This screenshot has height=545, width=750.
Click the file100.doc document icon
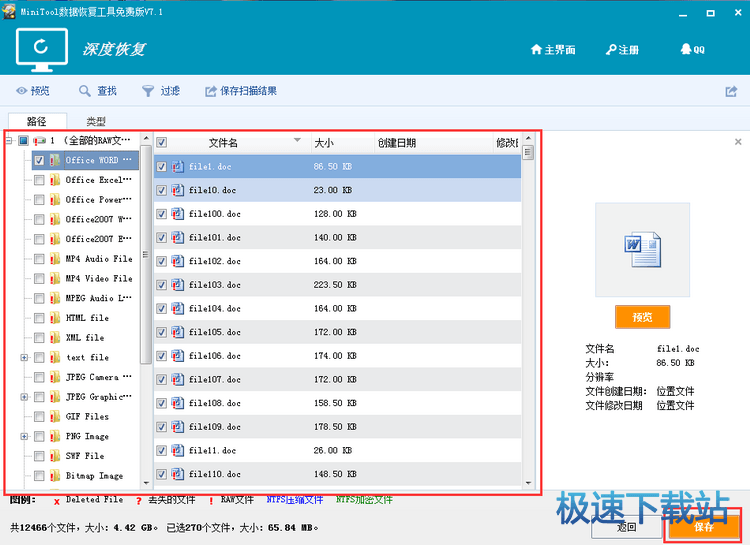(x=177, y=213)
